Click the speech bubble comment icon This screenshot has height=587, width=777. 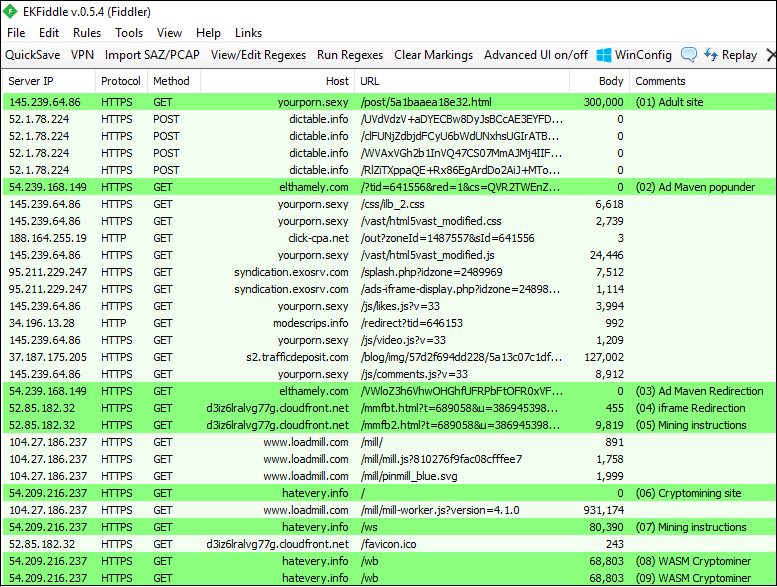point(689,55)
